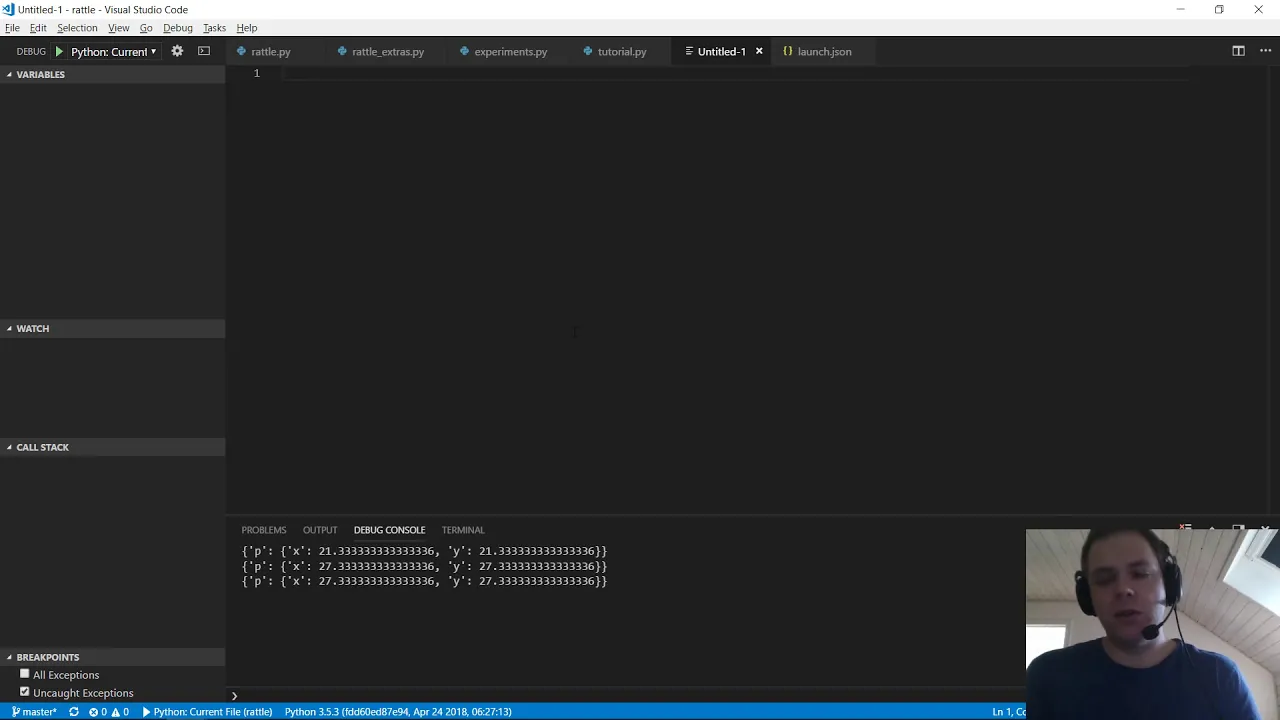Click the first console output line with 21.333
The width and height of the screenshot is (1280, 720).
pyautogui.click(x=424, y=551)
